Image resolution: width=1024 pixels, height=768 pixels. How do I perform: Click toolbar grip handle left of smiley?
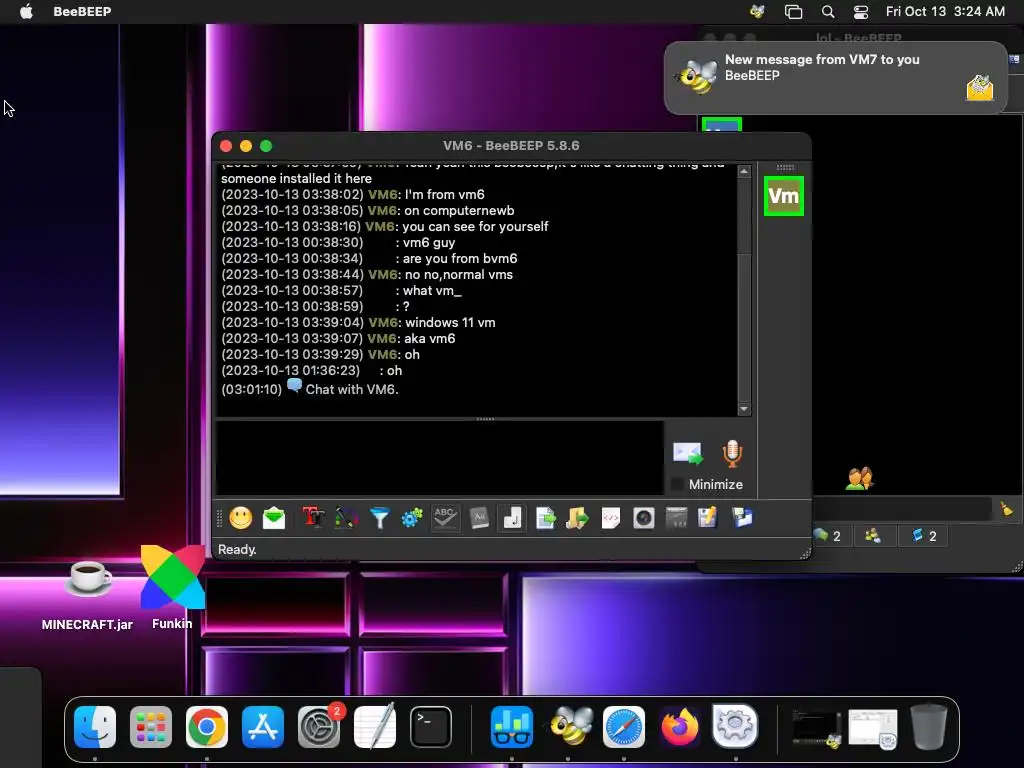[219, 519]
